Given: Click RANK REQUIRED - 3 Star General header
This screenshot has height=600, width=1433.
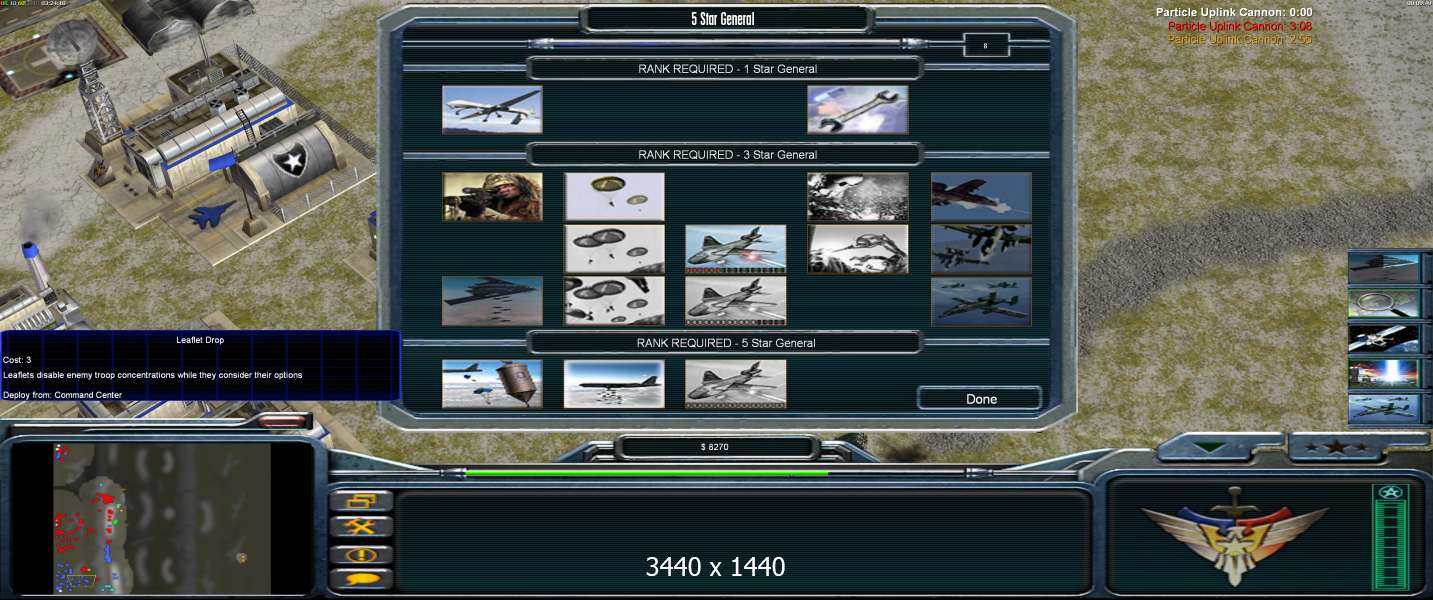Looking at the screenshot, I should pos(727,155).
